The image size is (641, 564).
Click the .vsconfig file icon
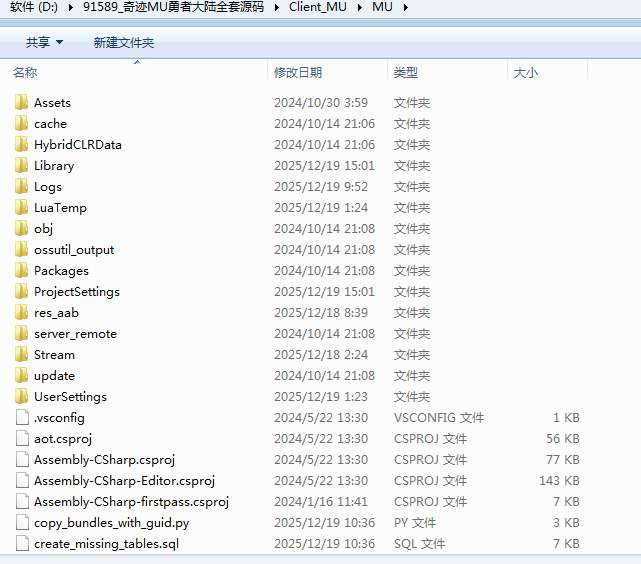pyautogui.click(x=22, y=418)
